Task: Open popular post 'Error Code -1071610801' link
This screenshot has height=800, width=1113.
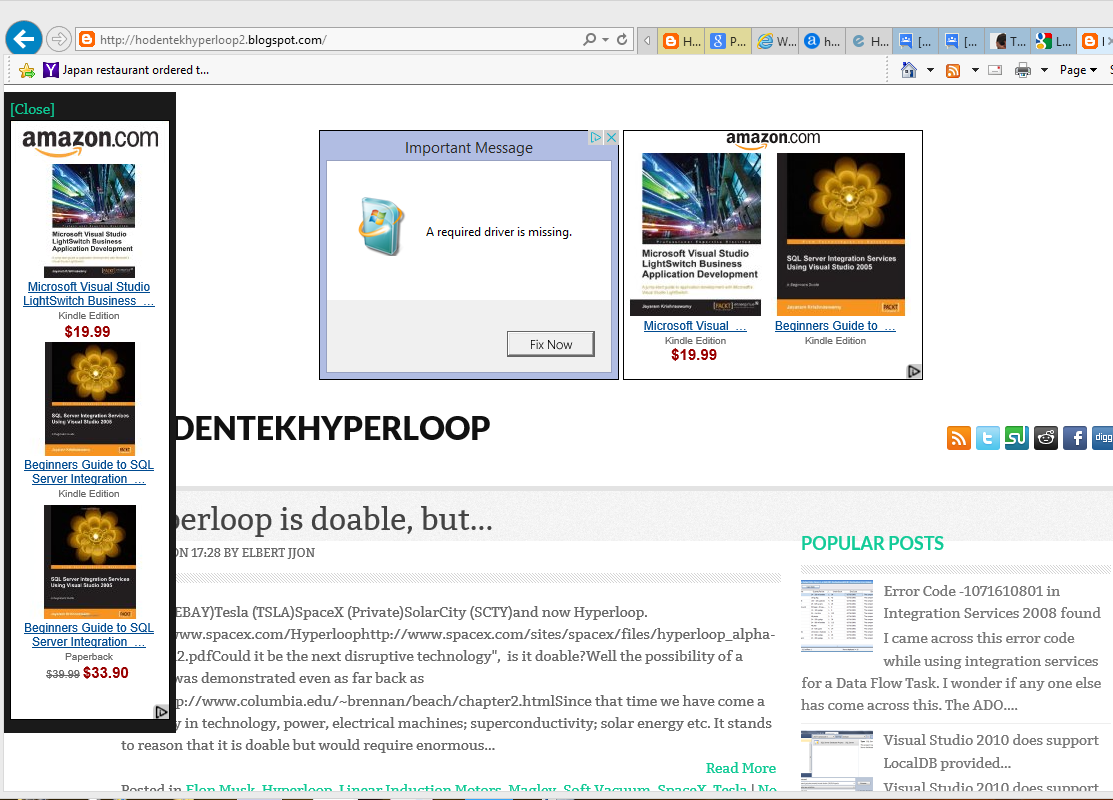Action: (x=992, y=602)
